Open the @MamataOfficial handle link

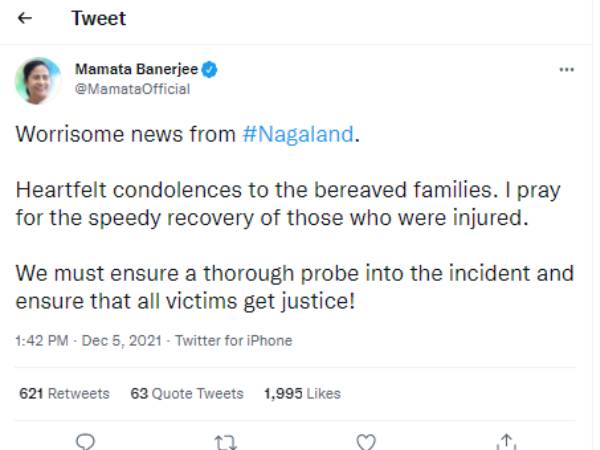coord(133,89)
